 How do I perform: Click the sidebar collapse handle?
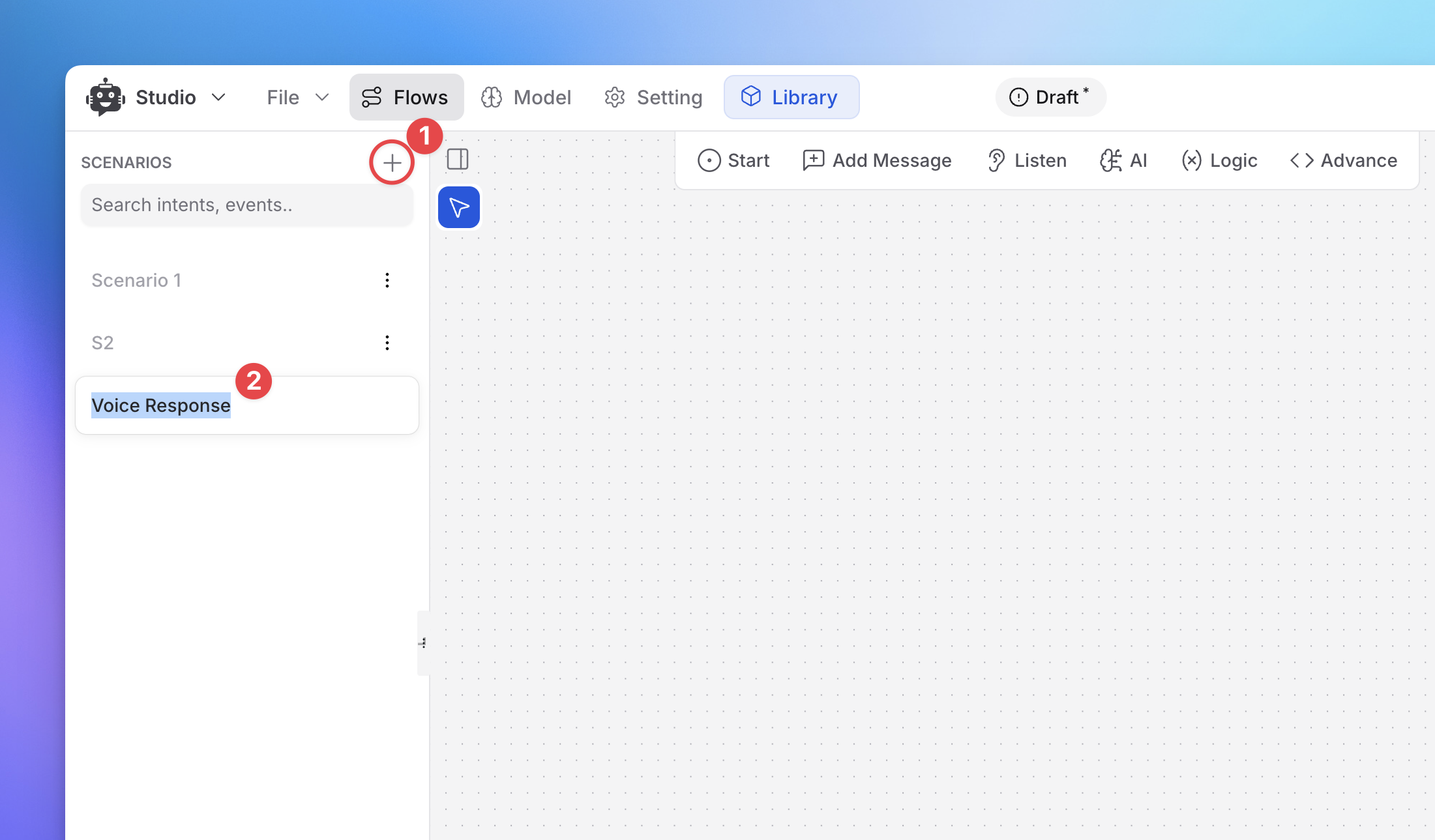(x=423, y=643)
